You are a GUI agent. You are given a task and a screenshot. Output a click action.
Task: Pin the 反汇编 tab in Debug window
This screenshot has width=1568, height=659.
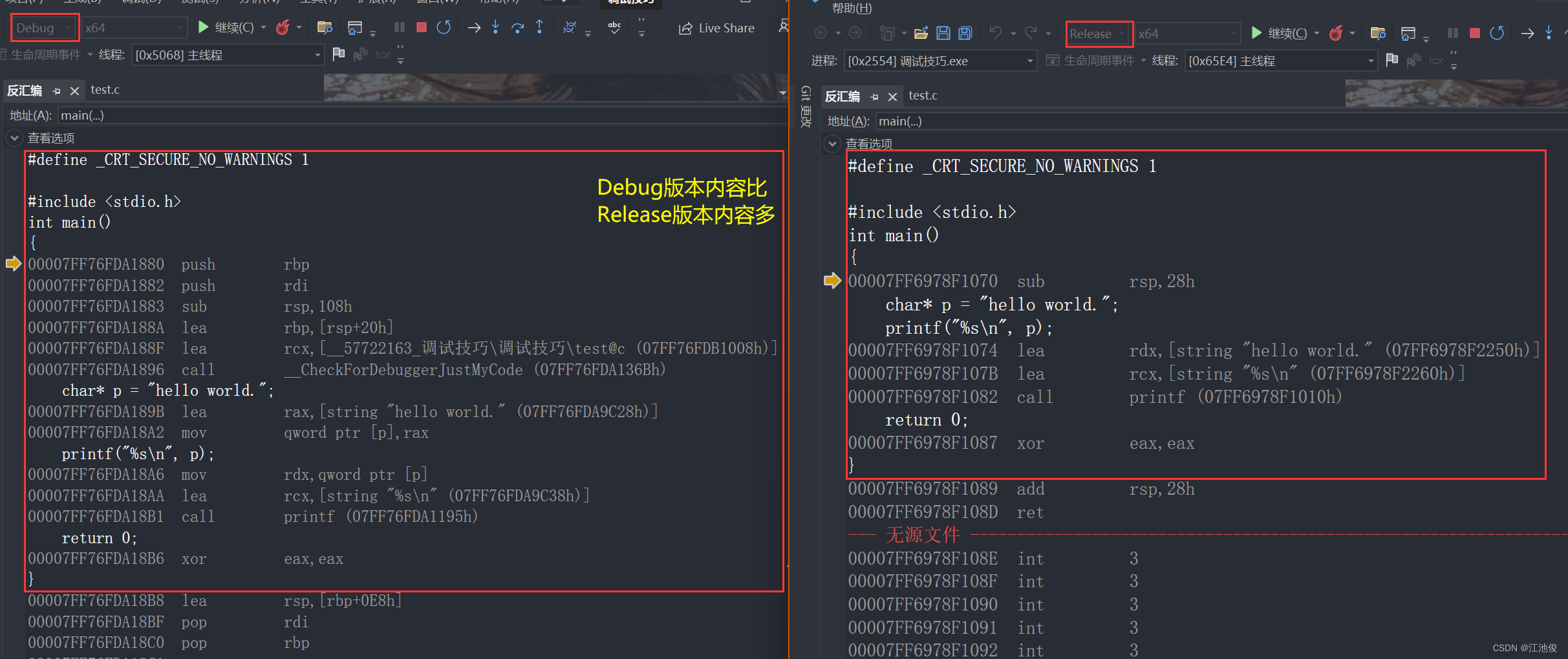click(x=56, y=91)
